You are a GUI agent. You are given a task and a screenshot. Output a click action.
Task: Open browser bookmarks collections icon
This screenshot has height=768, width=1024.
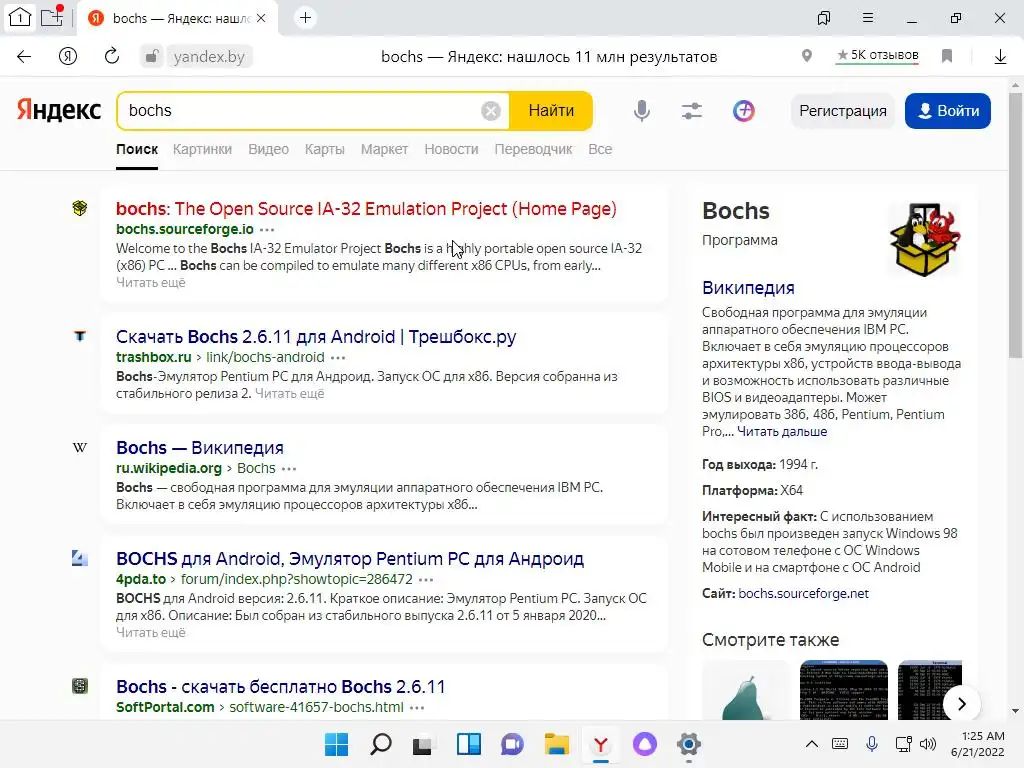point(824,18)
